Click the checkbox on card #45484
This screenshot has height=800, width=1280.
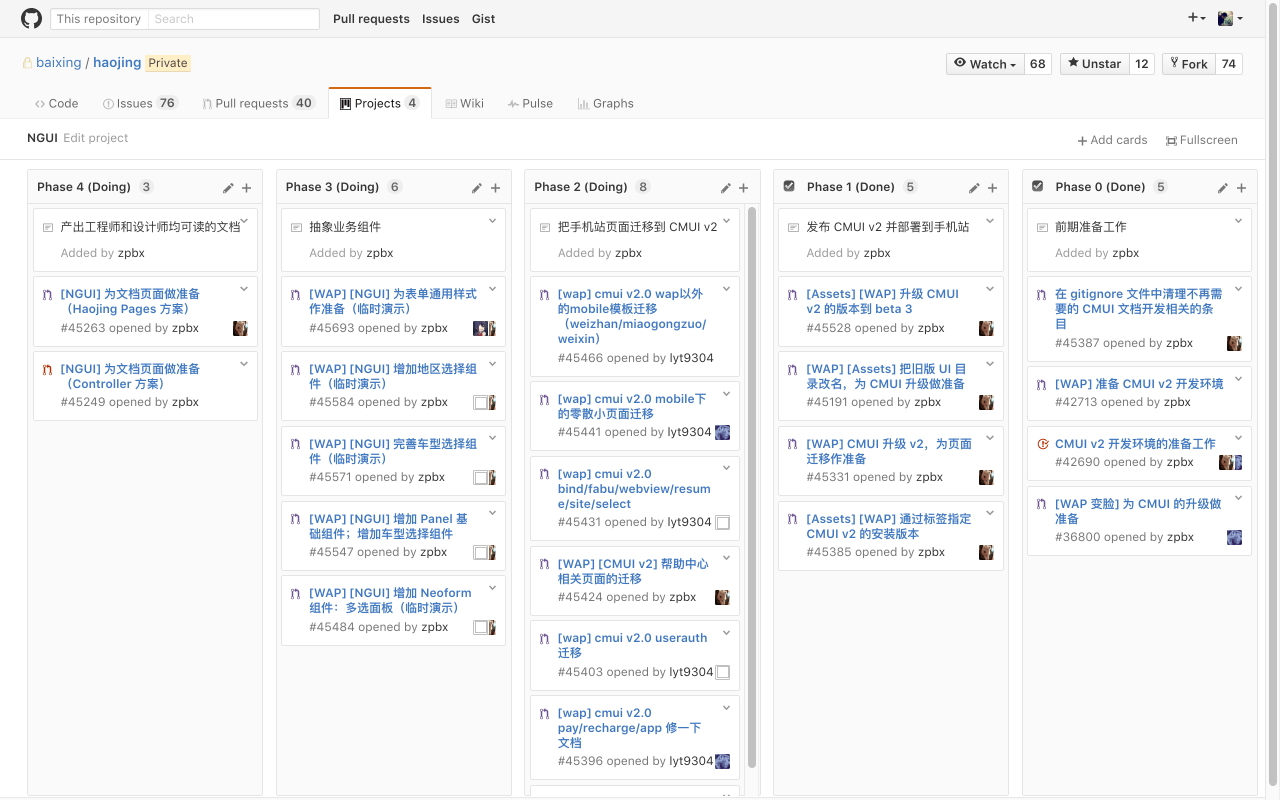click(480, 627)
